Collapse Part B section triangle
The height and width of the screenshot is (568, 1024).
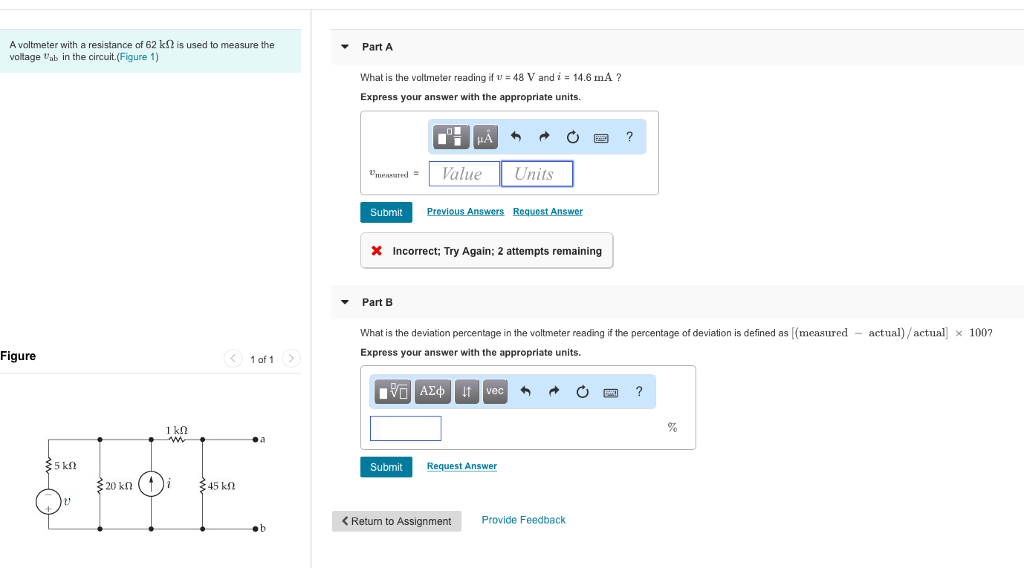click(x=345, y=302)
